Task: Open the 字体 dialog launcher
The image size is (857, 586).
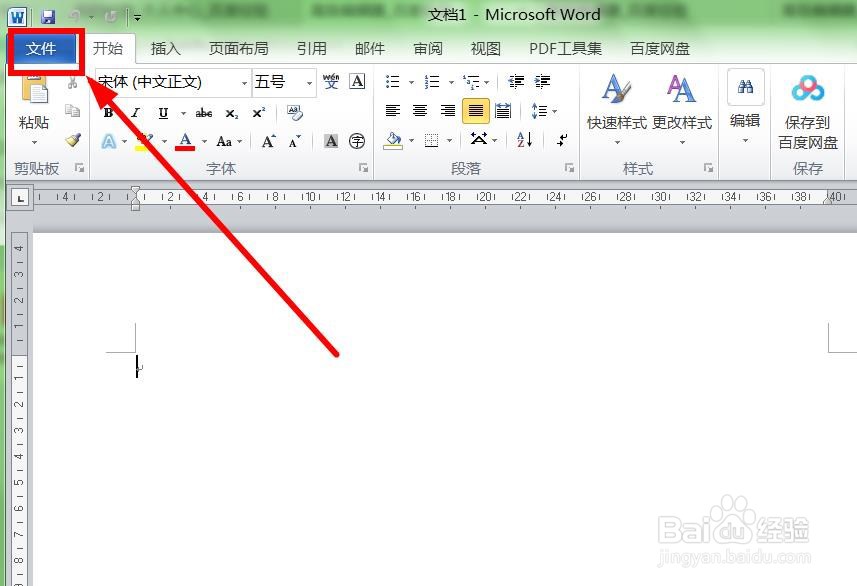Action: 363,168
